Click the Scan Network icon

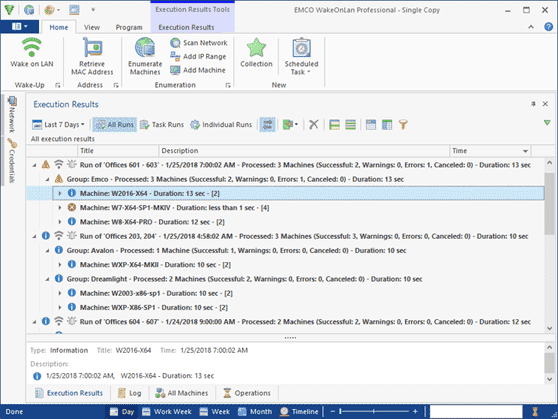click(x=175, y=43)
